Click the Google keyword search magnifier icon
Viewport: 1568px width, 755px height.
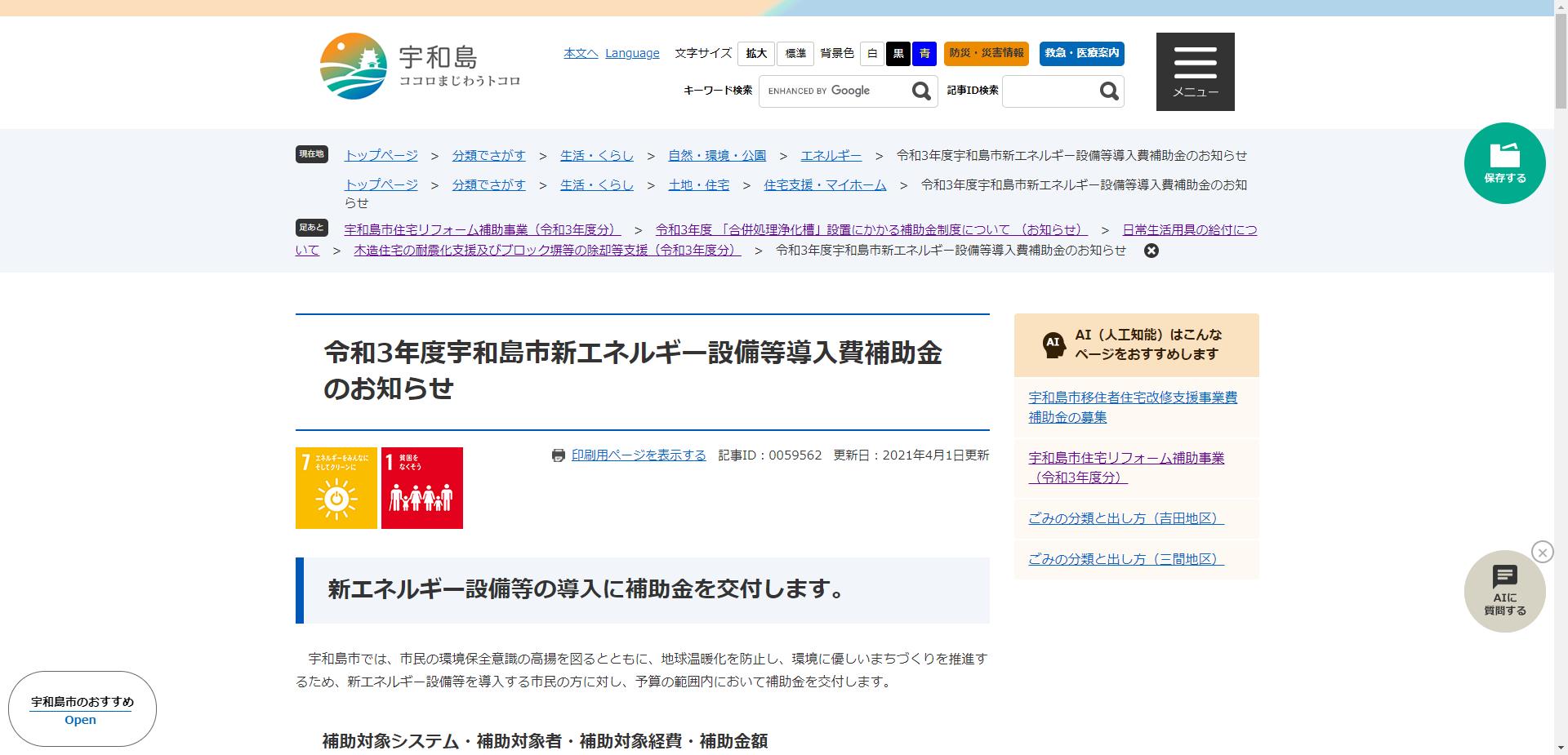921,91
